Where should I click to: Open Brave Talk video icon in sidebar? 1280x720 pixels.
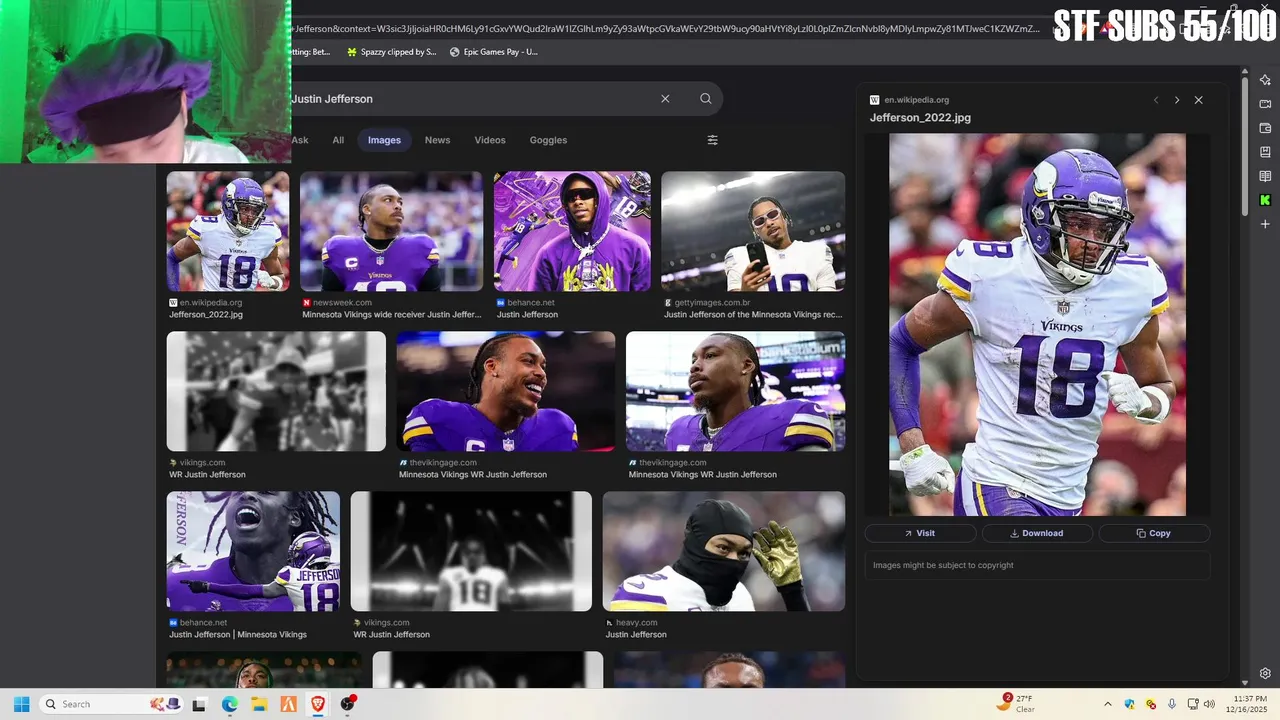click(x=1265, y=104)
